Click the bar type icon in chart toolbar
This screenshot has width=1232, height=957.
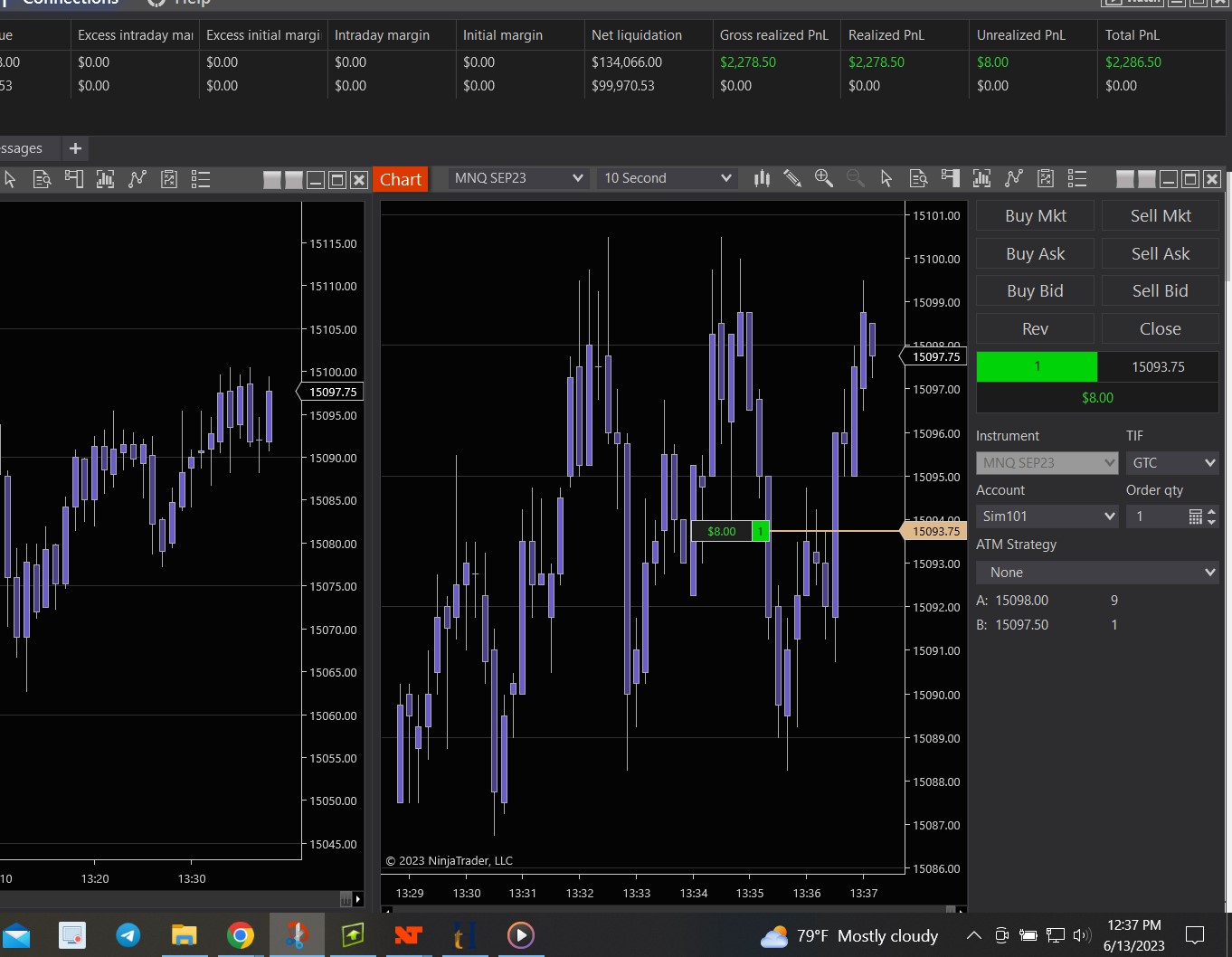point(762,178)
